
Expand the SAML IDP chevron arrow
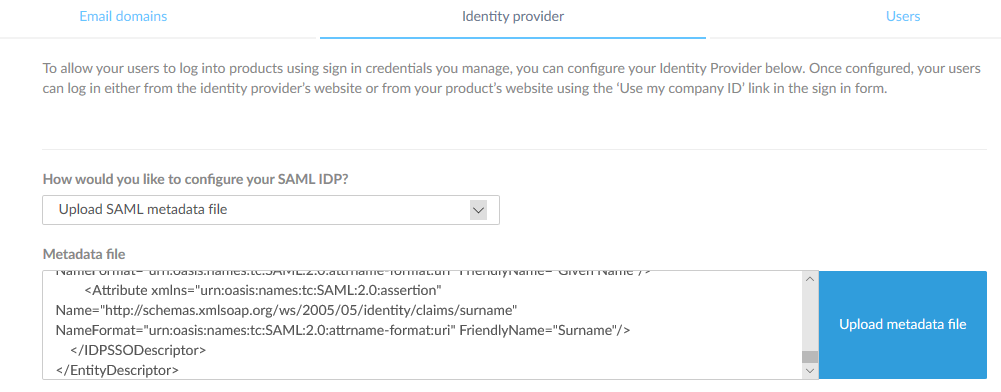[x=478, y=209]
